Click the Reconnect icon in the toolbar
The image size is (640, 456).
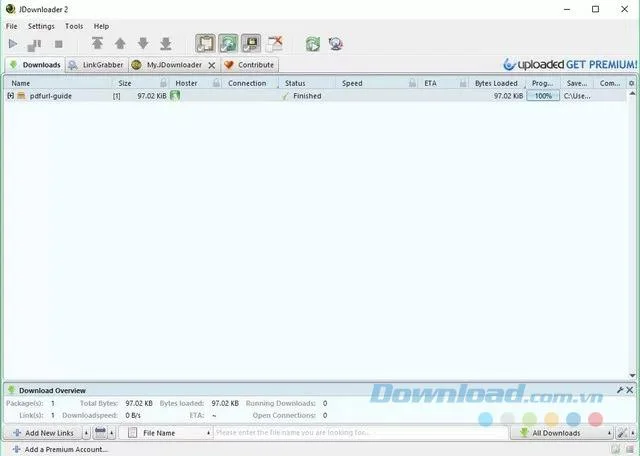(313, 44)
